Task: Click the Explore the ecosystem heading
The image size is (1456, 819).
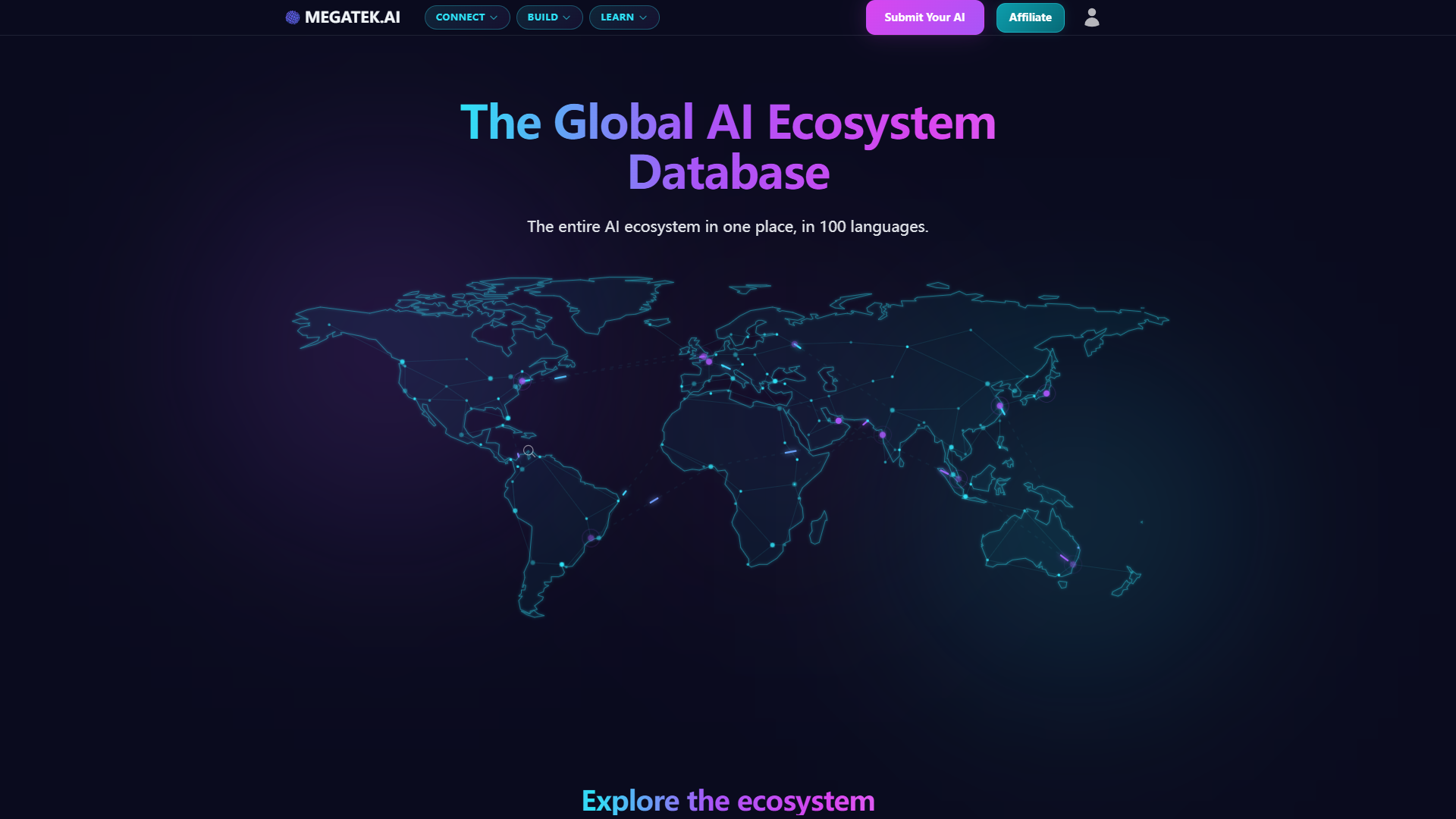Action: pyautogui.click(x=728, y=801)
